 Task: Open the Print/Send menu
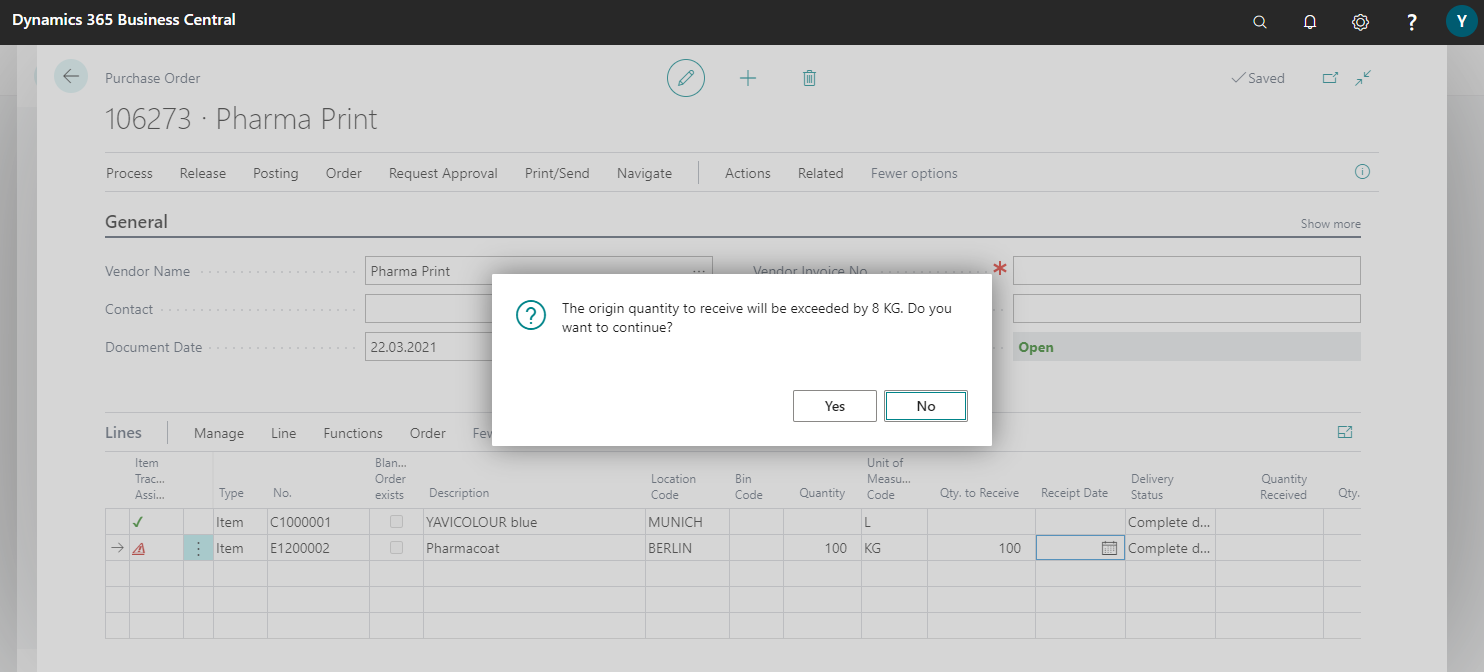pyautogui.click(x=557, y=173)
